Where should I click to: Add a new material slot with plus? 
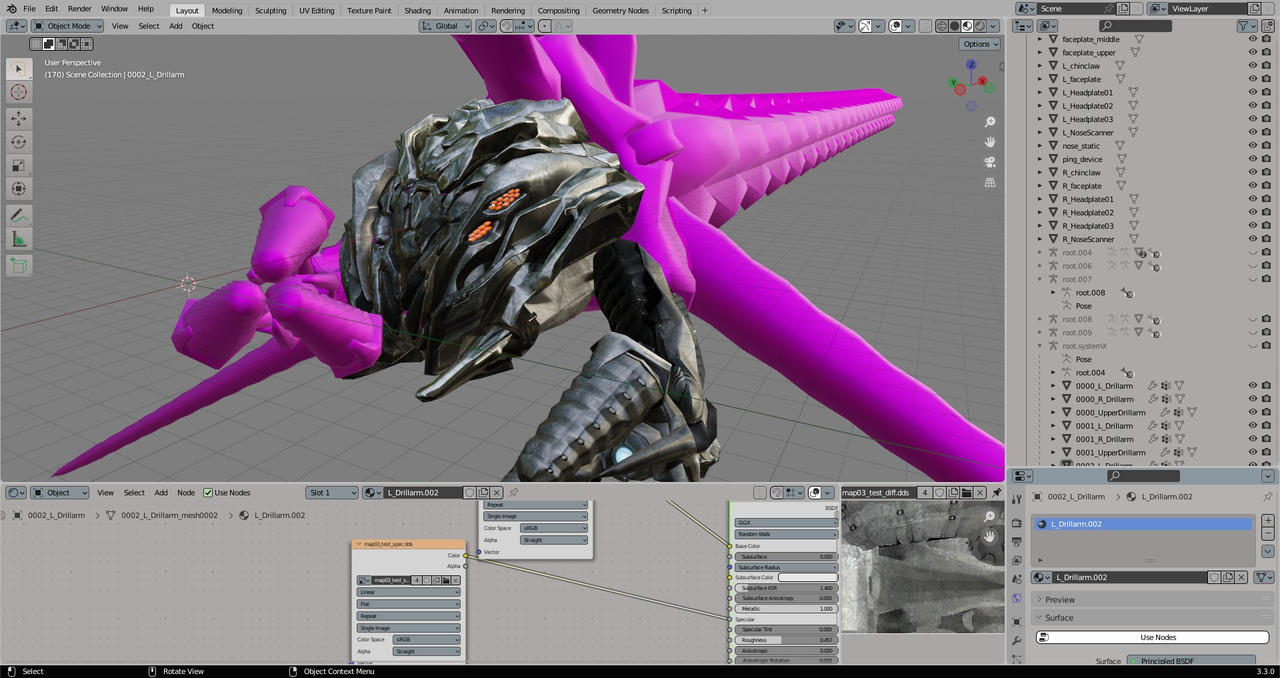(1268, 521)
